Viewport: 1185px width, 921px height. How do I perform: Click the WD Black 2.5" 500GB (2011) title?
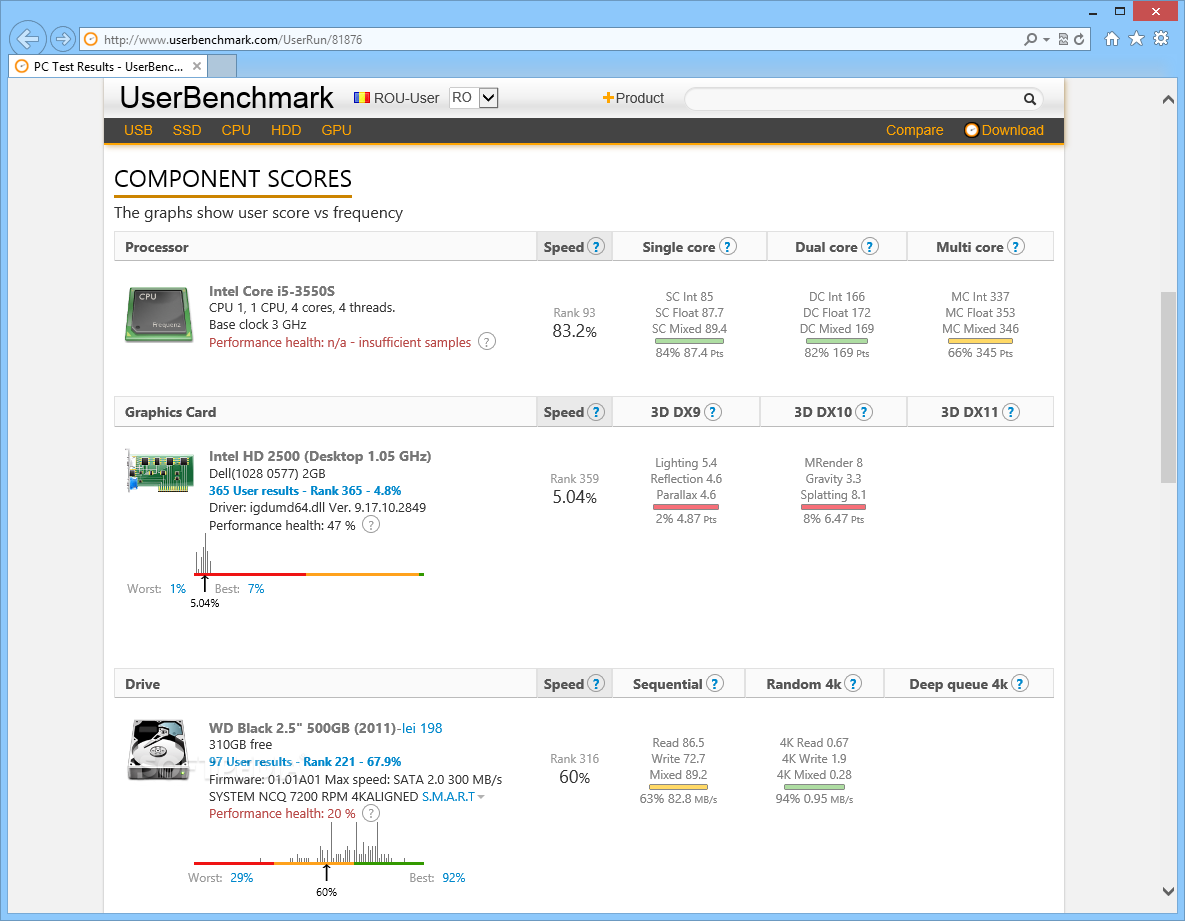tap(302, 728)
